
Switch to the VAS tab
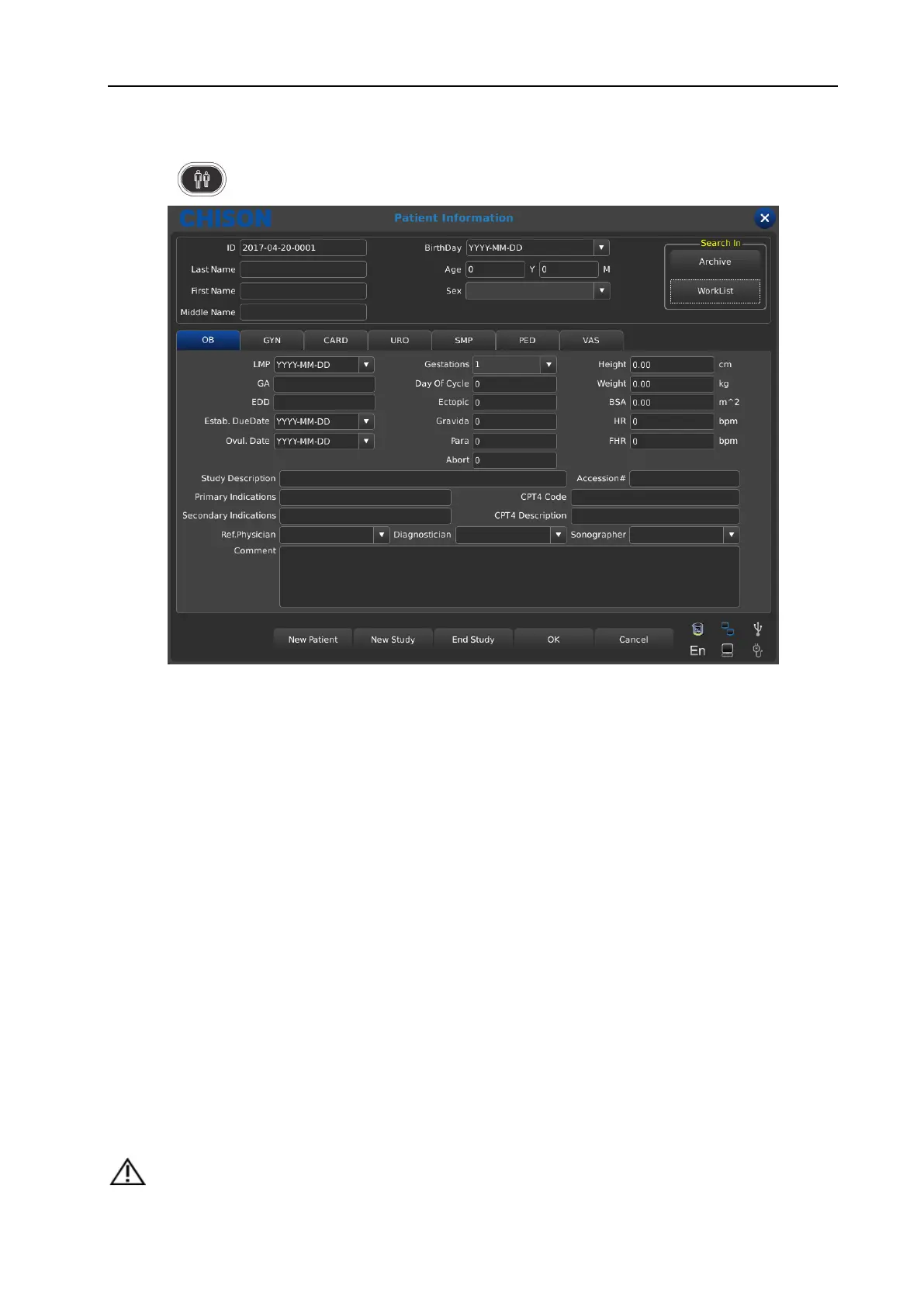tap(591, 340)
